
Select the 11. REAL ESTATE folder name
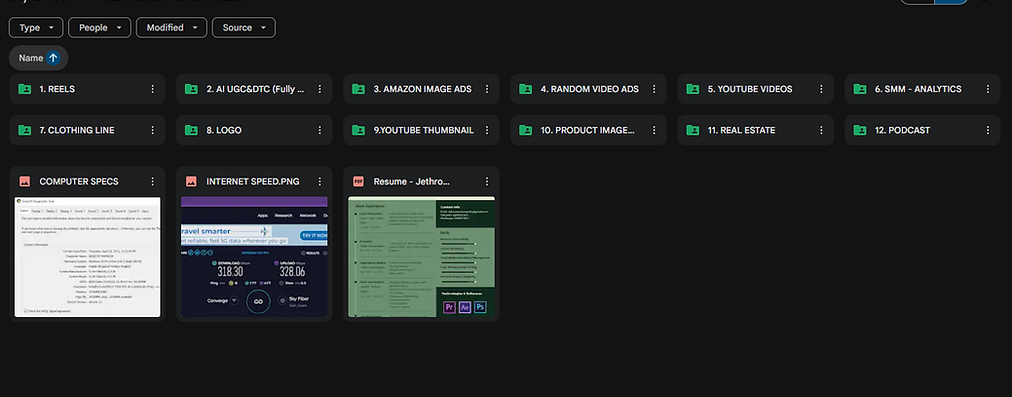tap(742, 130)
